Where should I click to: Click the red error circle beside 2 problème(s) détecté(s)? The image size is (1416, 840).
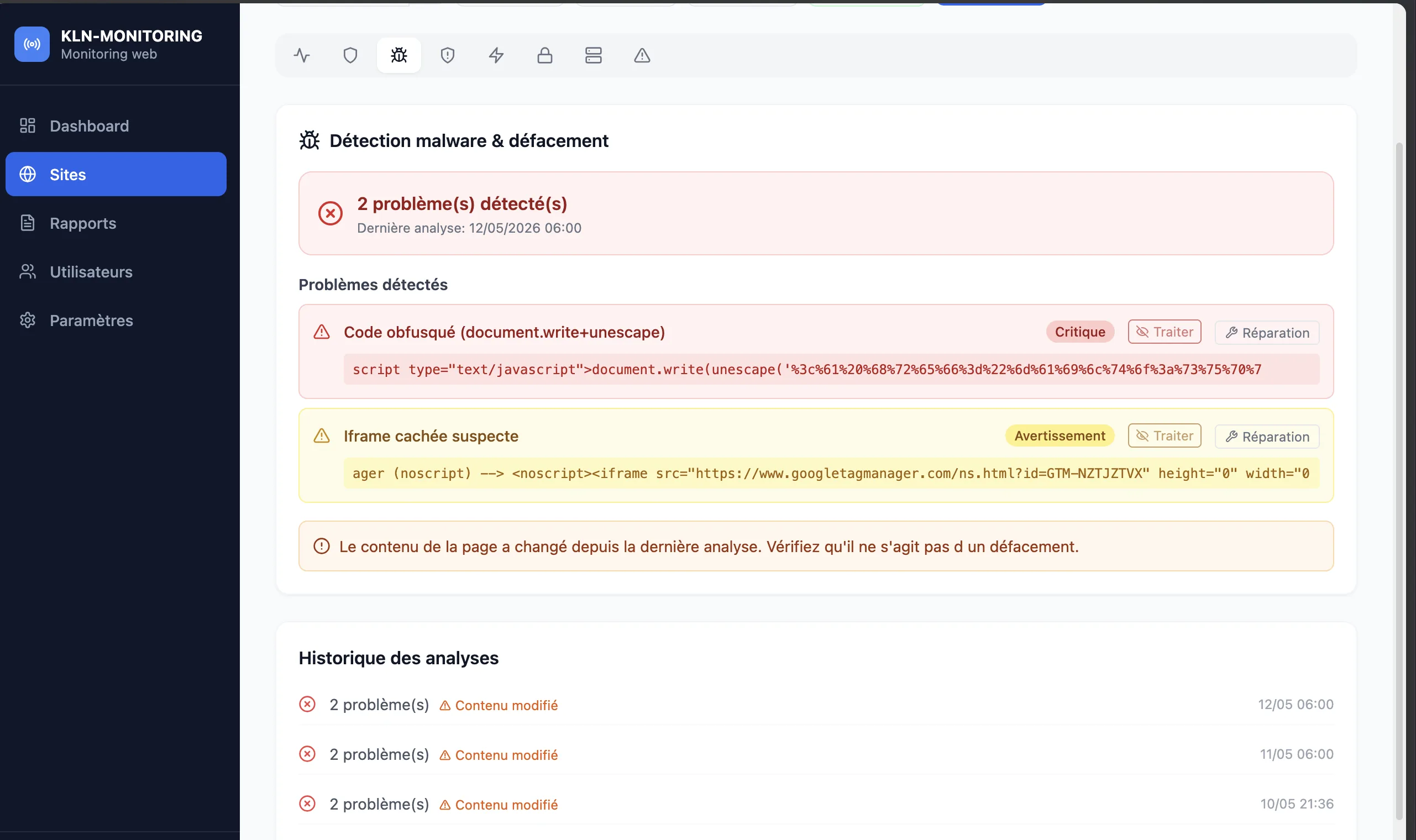pyautogui.click(x=331, y=213)
